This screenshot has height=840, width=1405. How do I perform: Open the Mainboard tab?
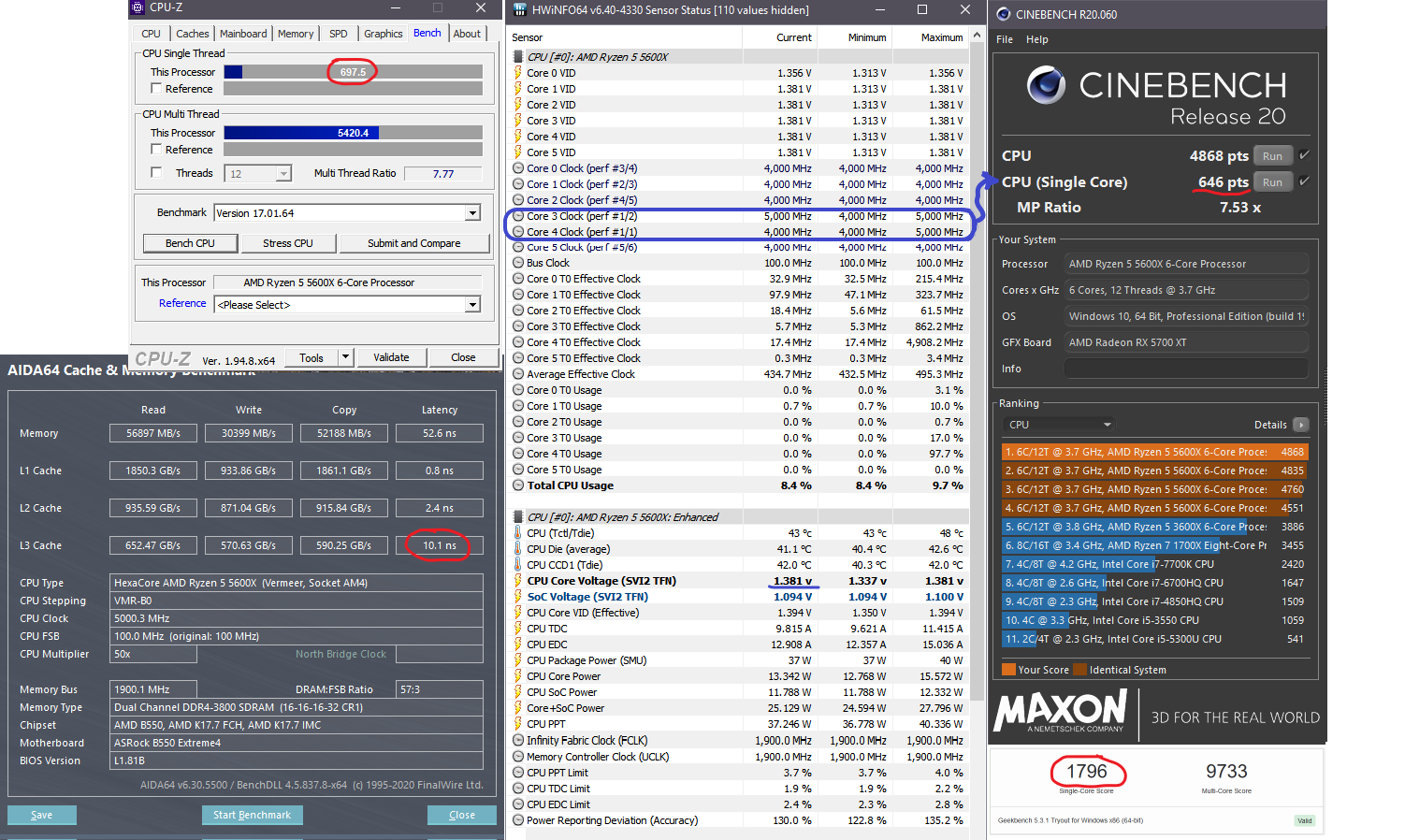pos(243,34)
